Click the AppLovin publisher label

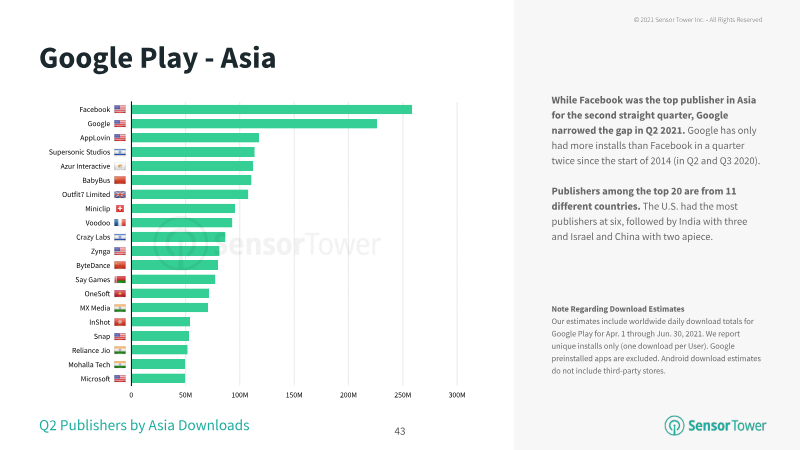tap(95, 138)
